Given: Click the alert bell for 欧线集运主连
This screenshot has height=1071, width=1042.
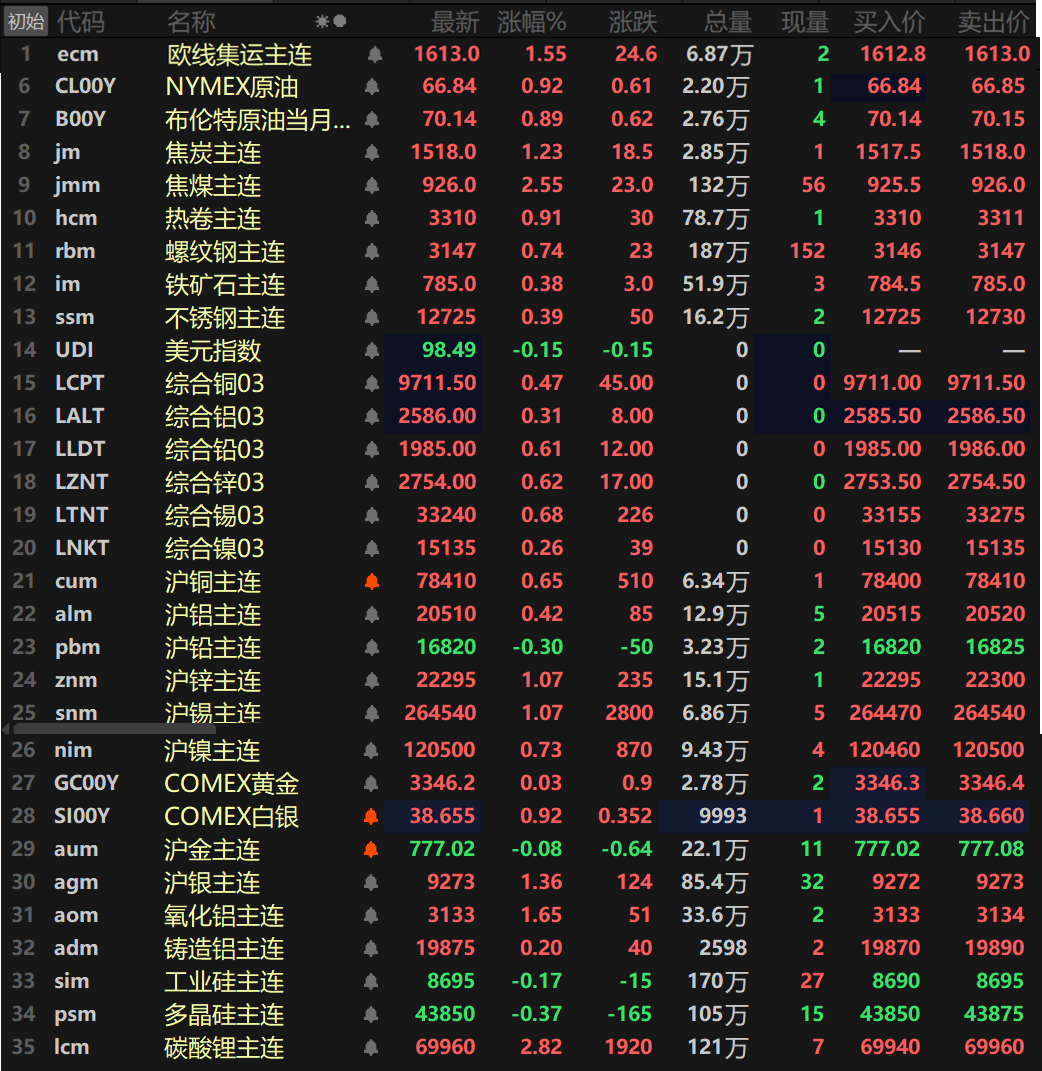Looking at the screenshot, I should 373,55.
